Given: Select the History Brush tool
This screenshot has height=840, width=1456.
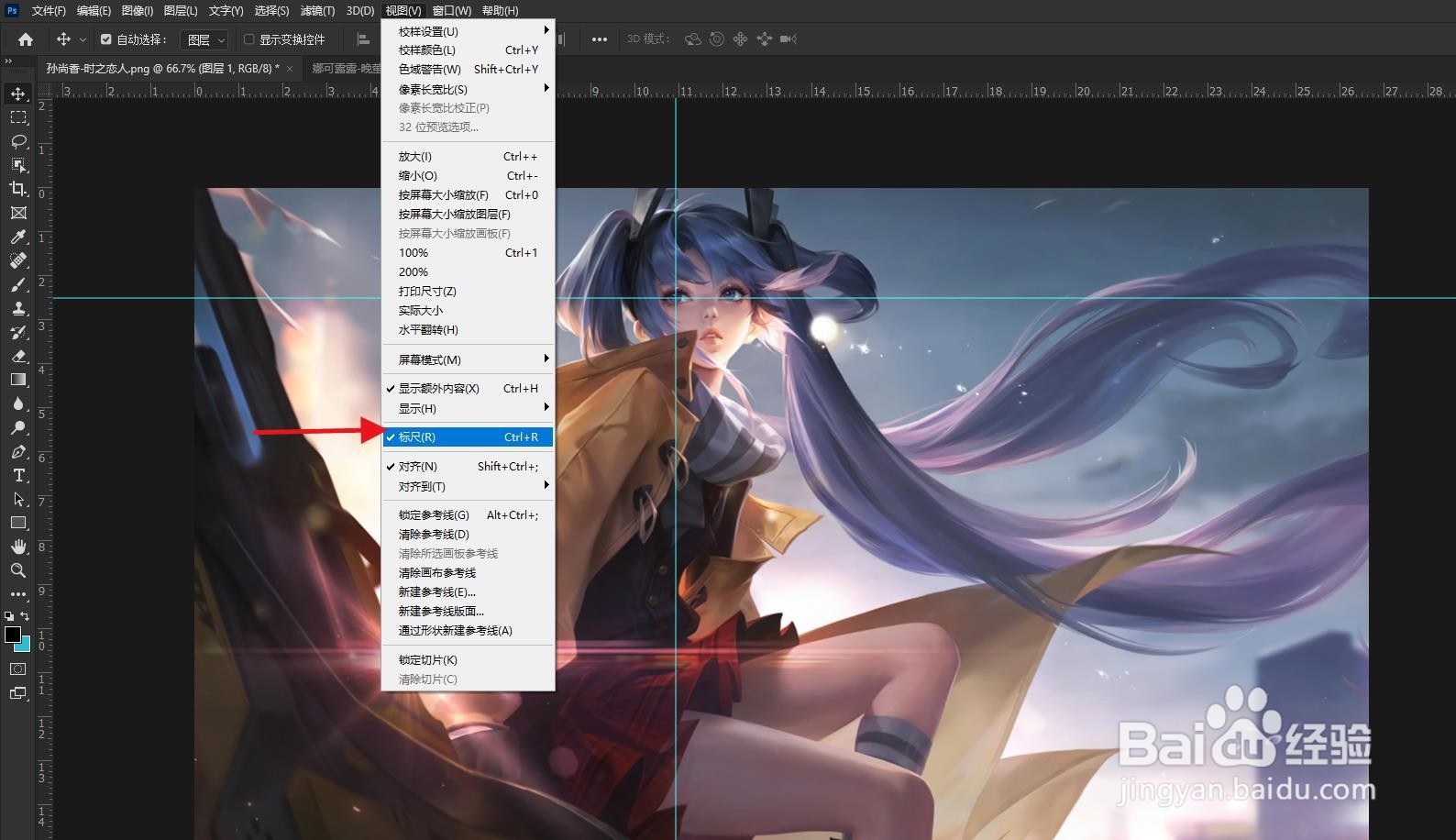Looking at the screenshot, I should [18, 332].
